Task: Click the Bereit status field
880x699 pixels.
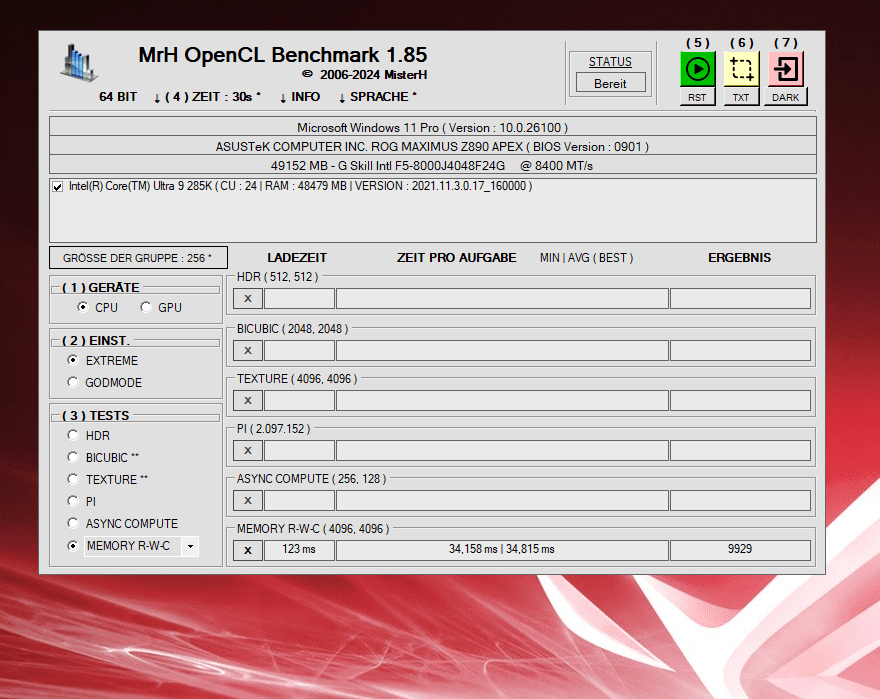Action: tap(611, 84)
